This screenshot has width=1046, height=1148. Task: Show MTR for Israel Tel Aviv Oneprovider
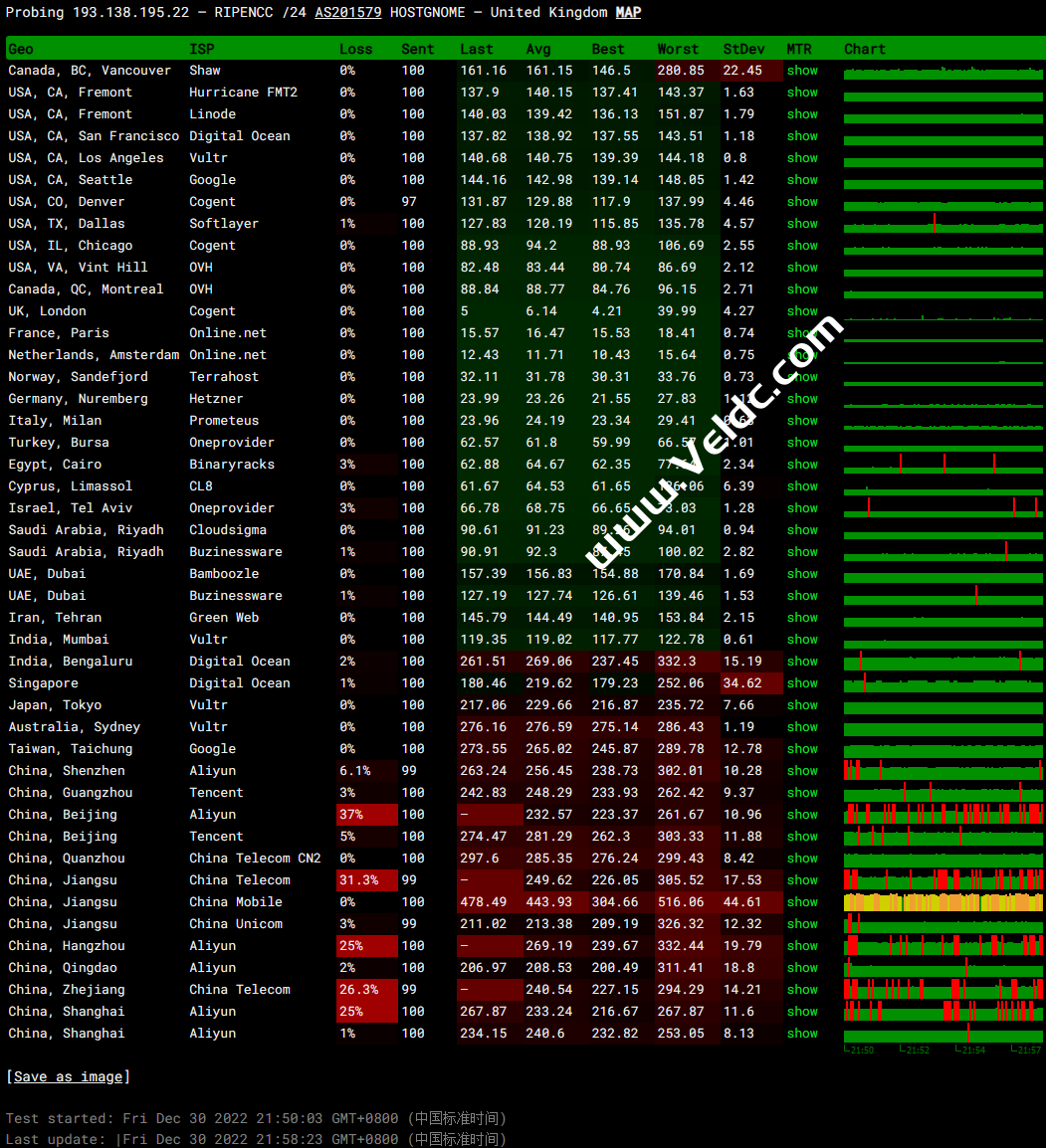[x=802, y=508]
